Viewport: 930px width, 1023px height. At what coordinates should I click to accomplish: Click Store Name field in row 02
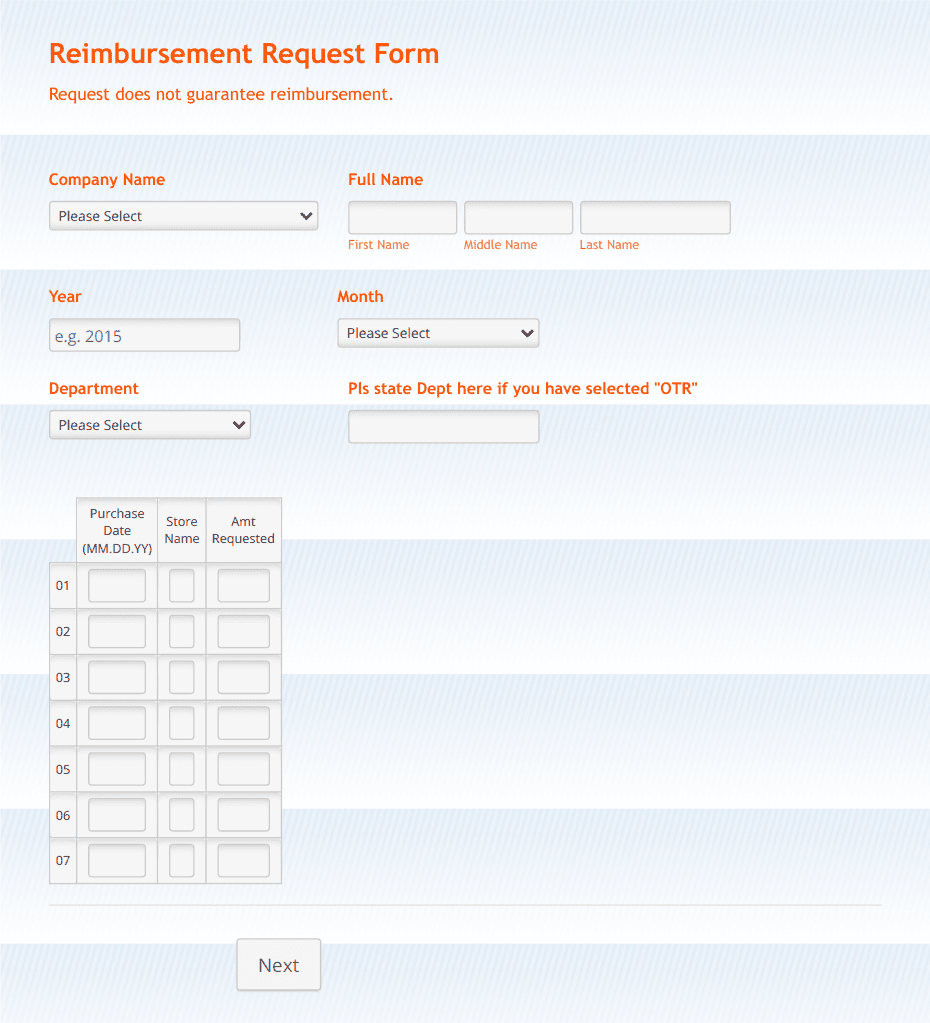[x=181, y=632]
